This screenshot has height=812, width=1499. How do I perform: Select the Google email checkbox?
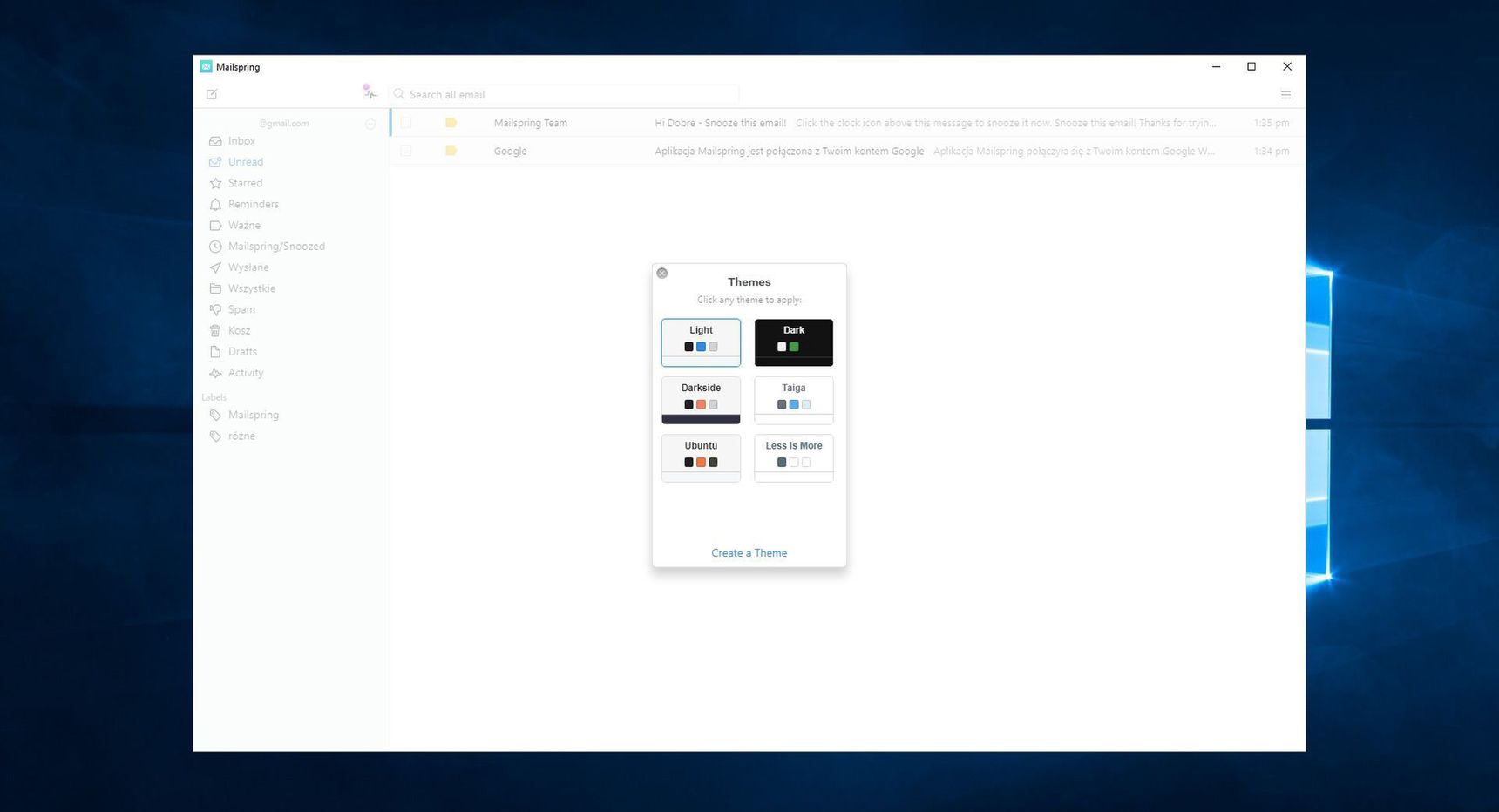pos(406,151)
